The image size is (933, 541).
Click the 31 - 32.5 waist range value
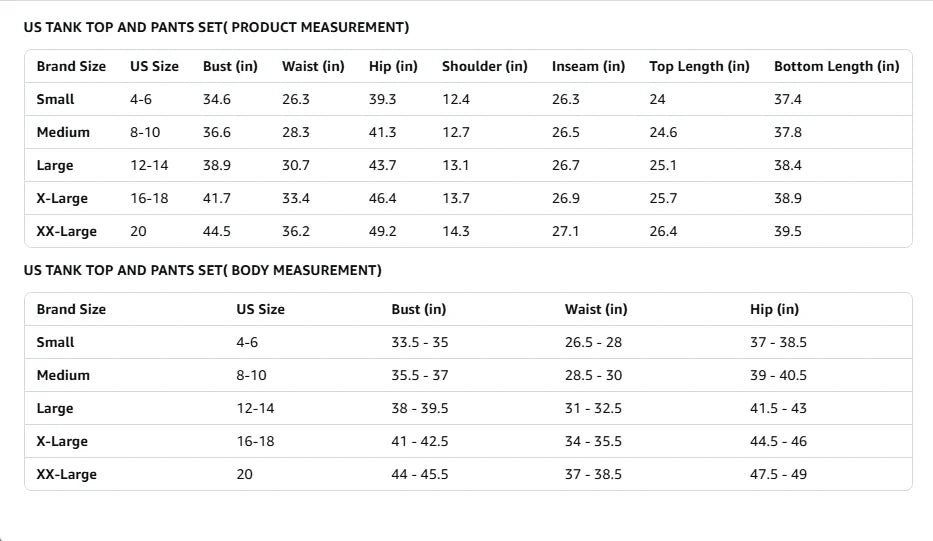coord(593,408)
